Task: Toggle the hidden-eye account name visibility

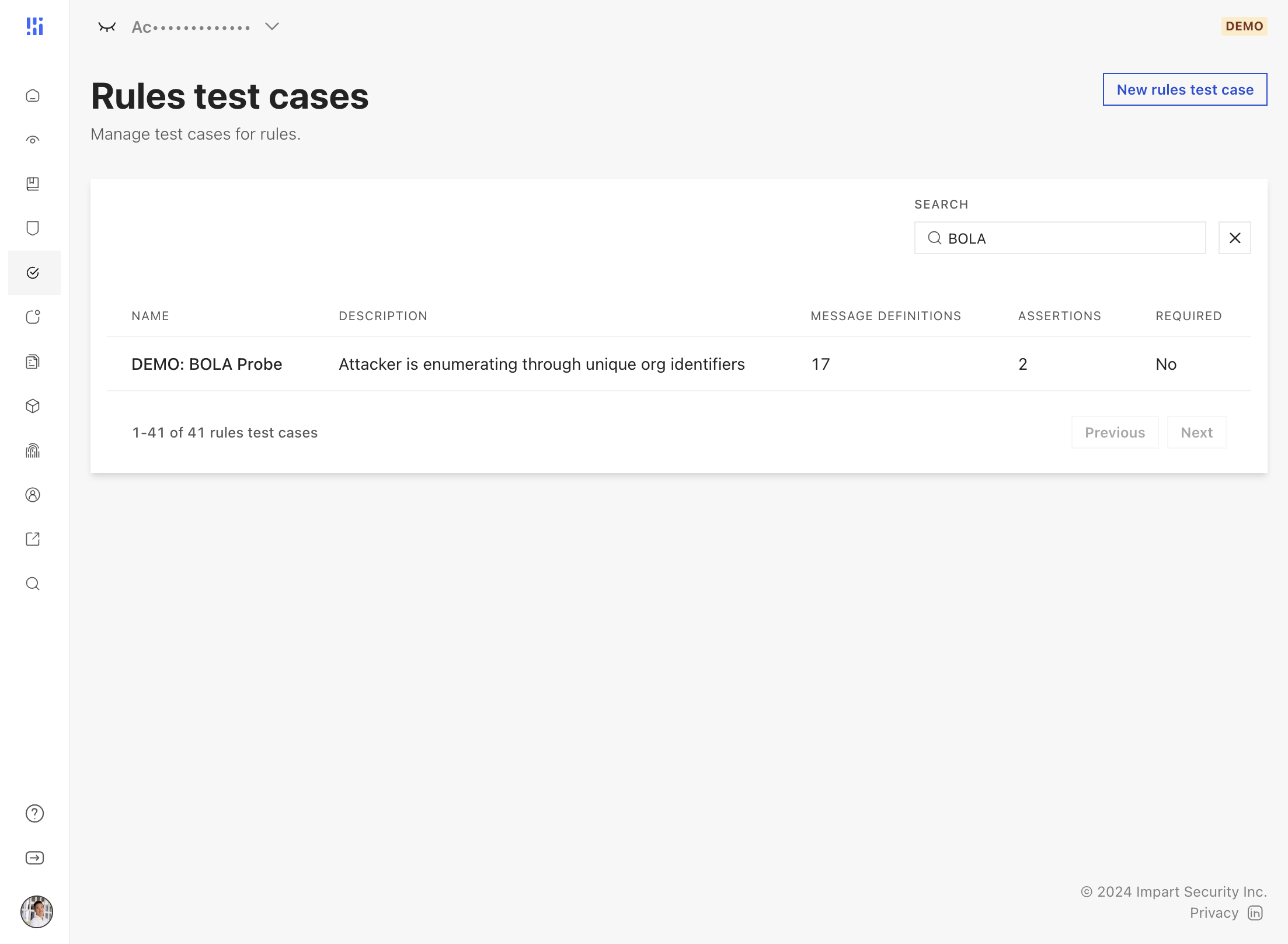Action: click(107, 27)
